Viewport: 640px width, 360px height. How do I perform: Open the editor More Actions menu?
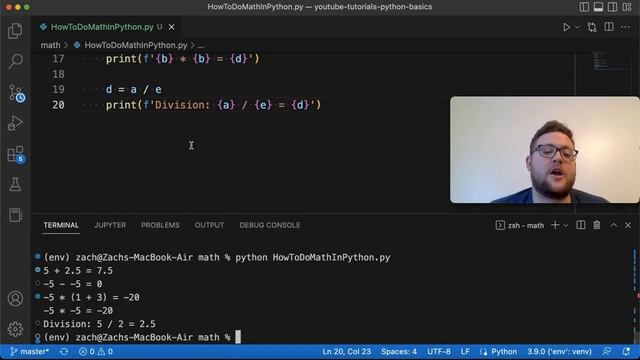coord(625,27)
